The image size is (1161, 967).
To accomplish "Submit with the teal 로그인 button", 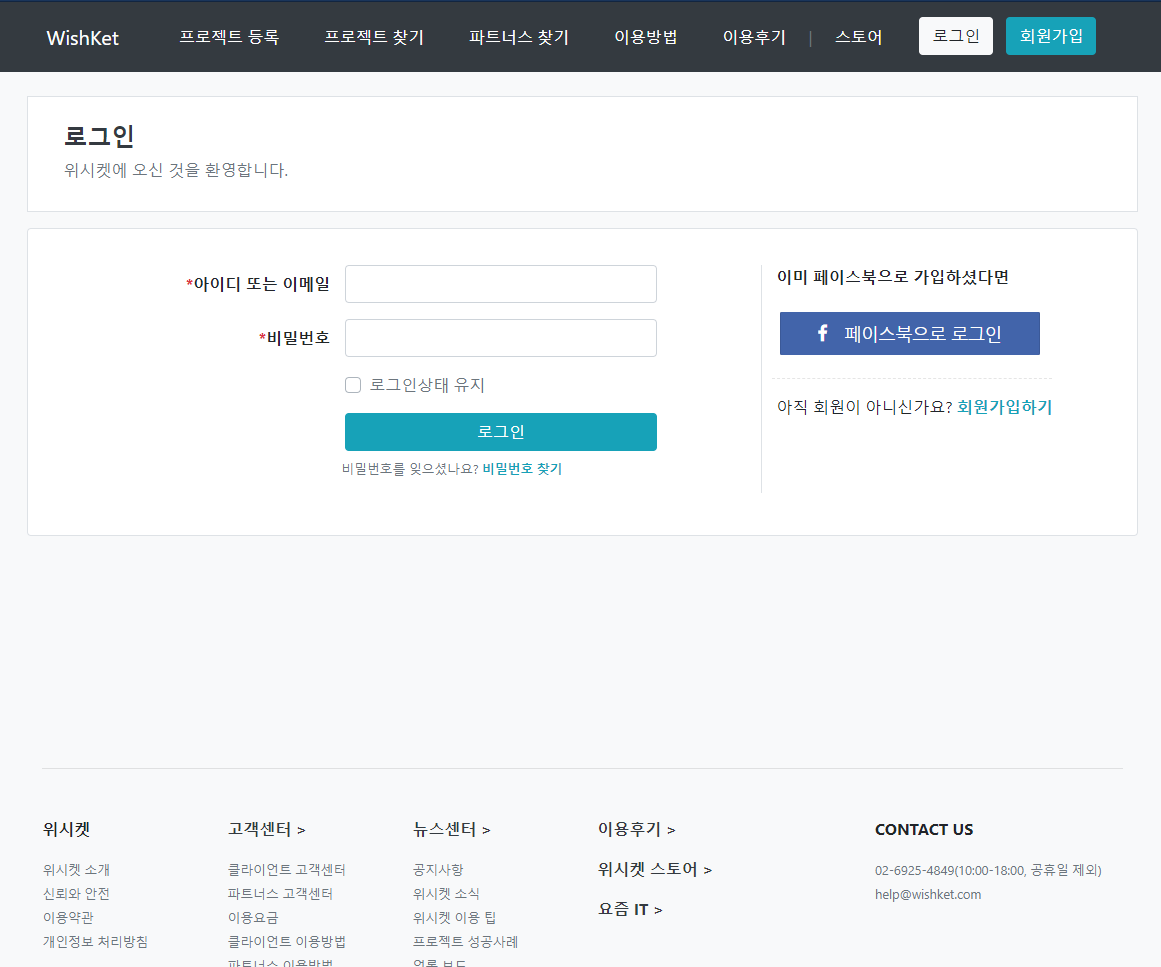I will 501,432.
